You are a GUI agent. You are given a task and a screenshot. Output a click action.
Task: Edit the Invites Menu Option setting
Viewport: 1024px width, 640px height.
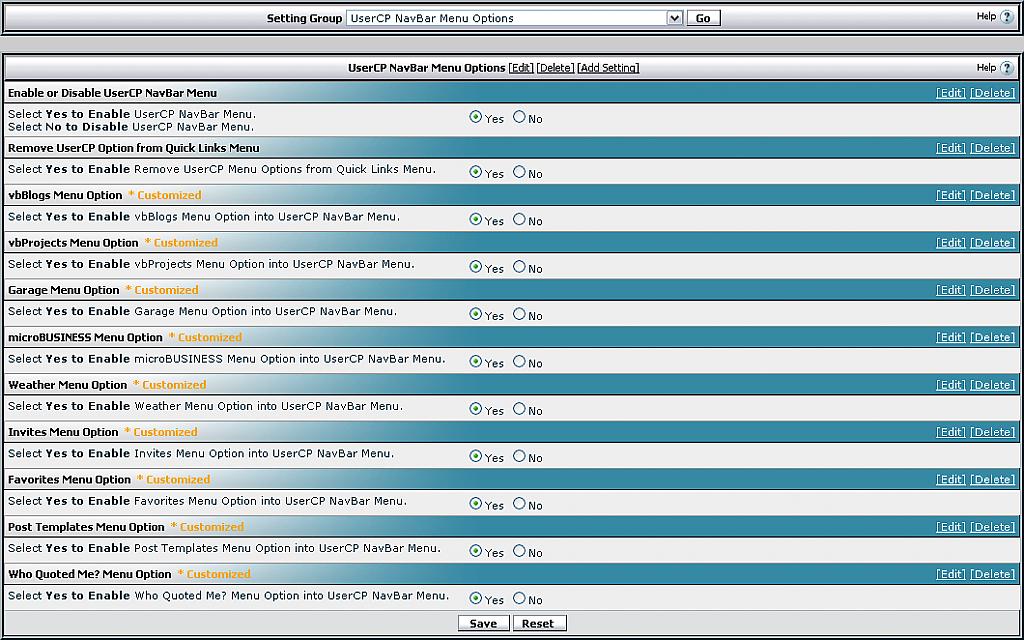(x=950, y=432)
